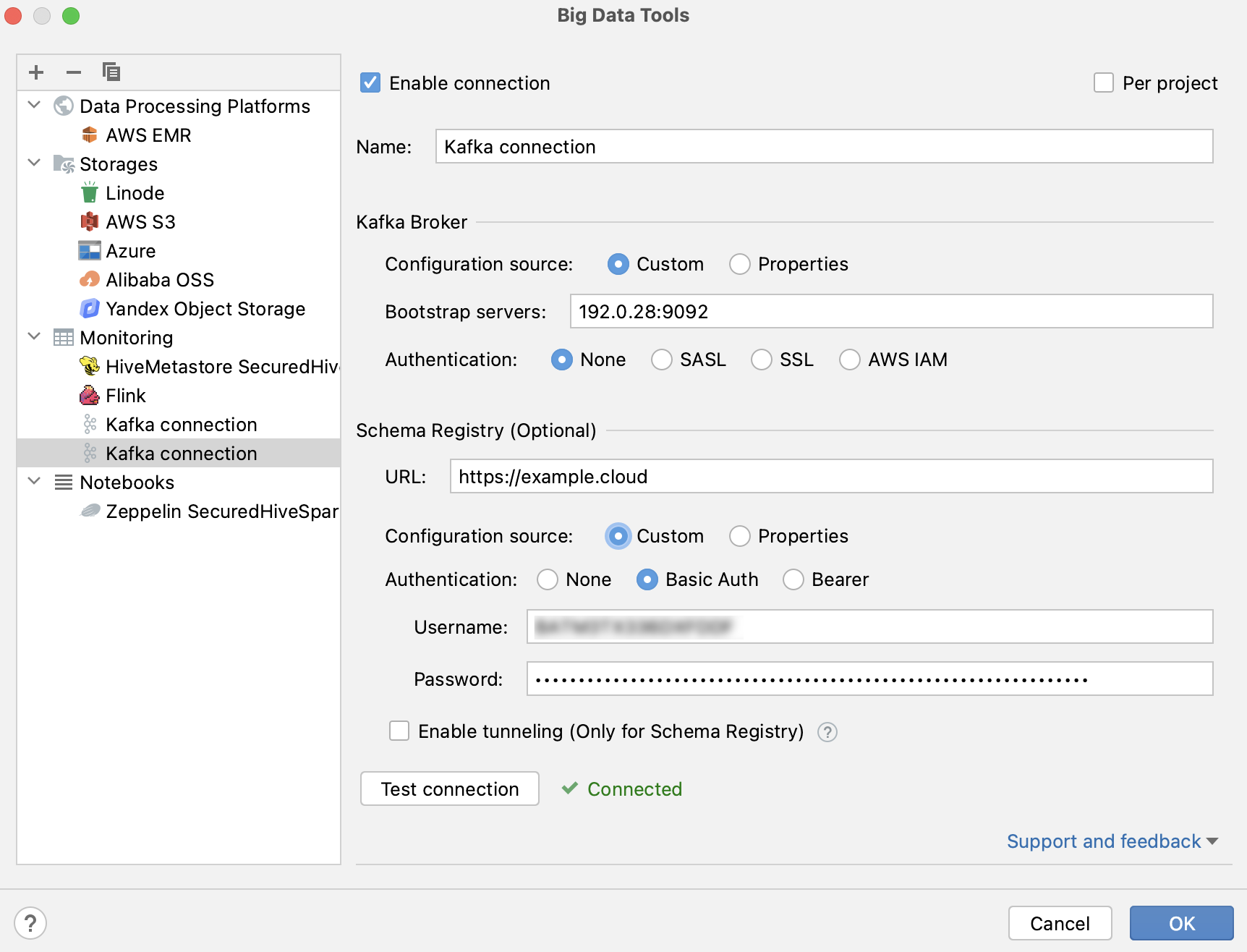Click the Connected status text
1247x952 pixels.
pos(634,789)
